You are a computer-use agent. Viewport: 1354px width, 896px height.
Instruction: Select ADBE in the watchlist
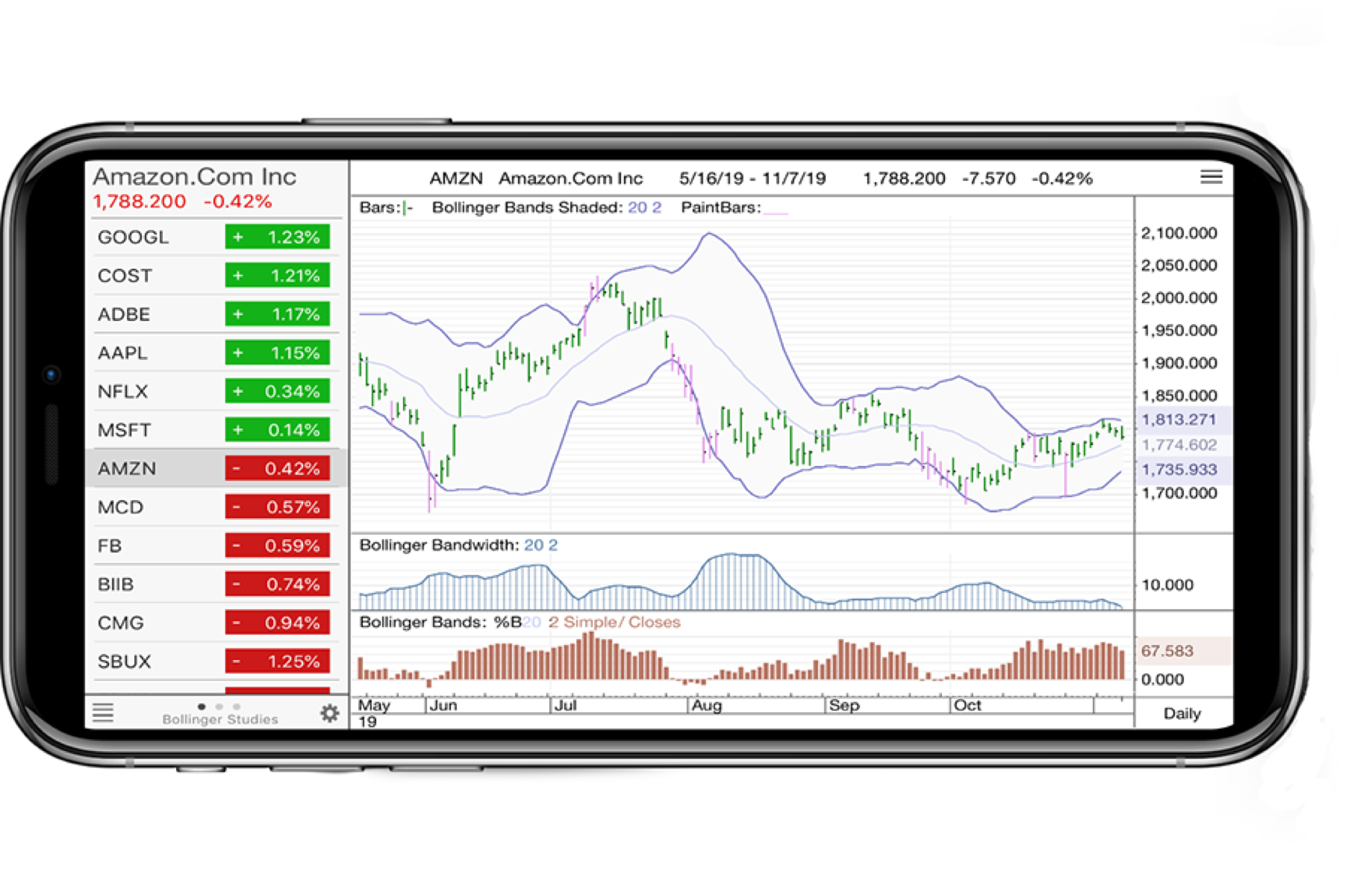124,314
